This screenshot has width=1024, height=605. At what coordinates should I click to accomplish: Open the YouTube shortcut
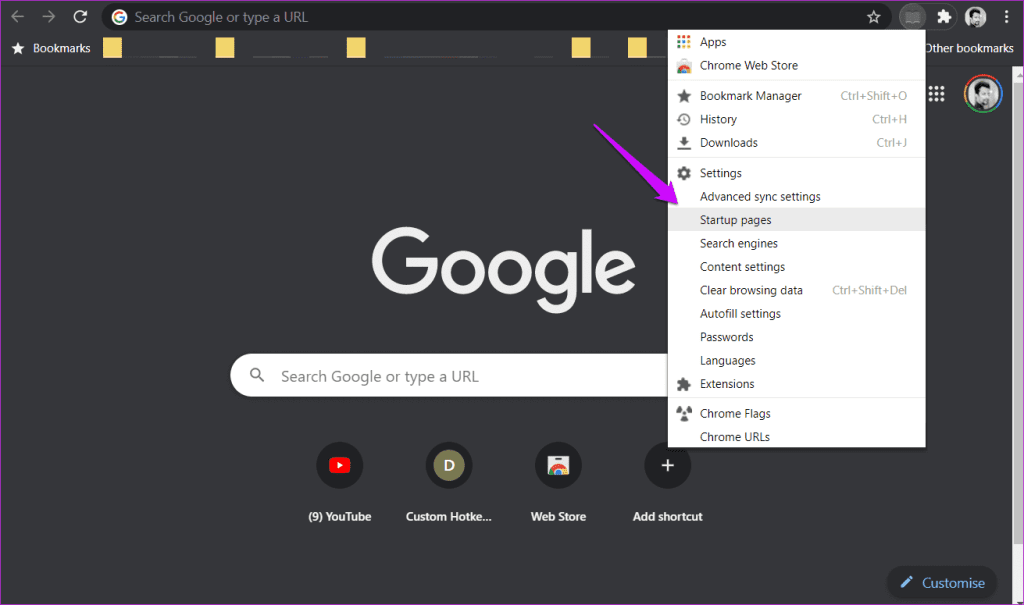point(339,464)
